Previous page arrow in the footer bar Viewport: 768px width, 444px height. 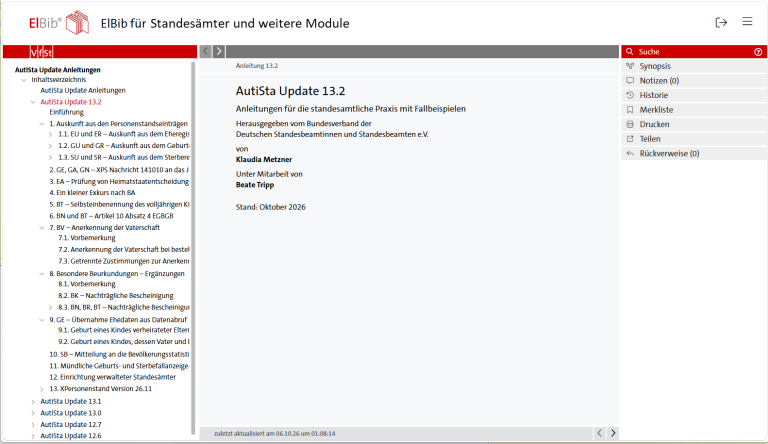coord(600,433)
